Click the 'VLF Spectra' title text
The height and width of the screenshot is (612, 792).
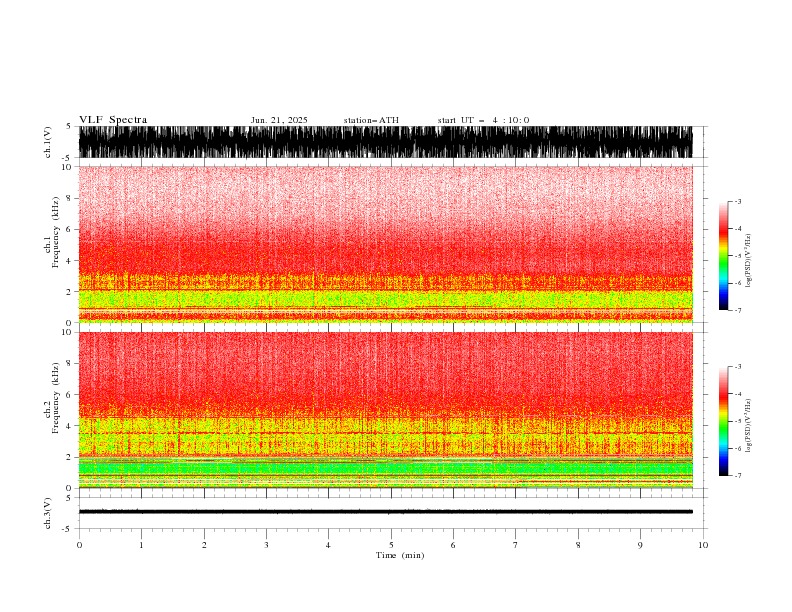coord(113,120)
